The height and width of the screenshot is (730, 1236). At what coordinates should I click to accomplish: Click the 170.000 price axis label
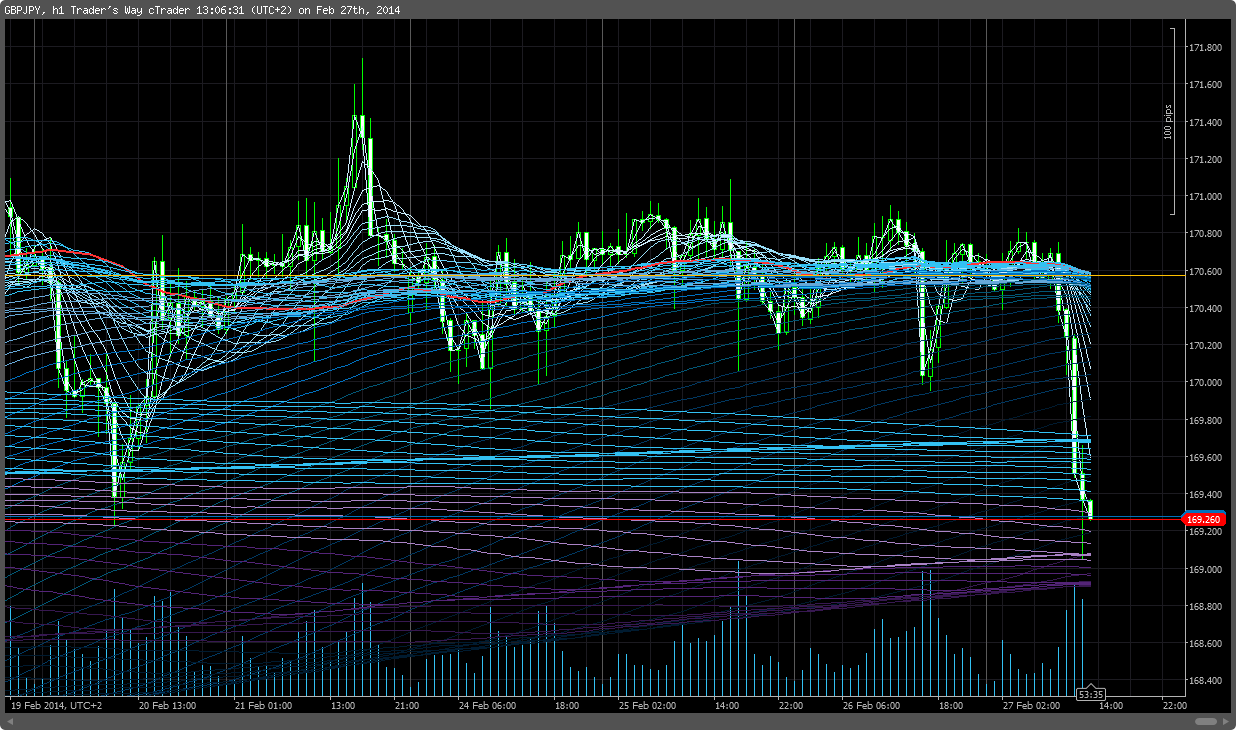point(1203,383)
